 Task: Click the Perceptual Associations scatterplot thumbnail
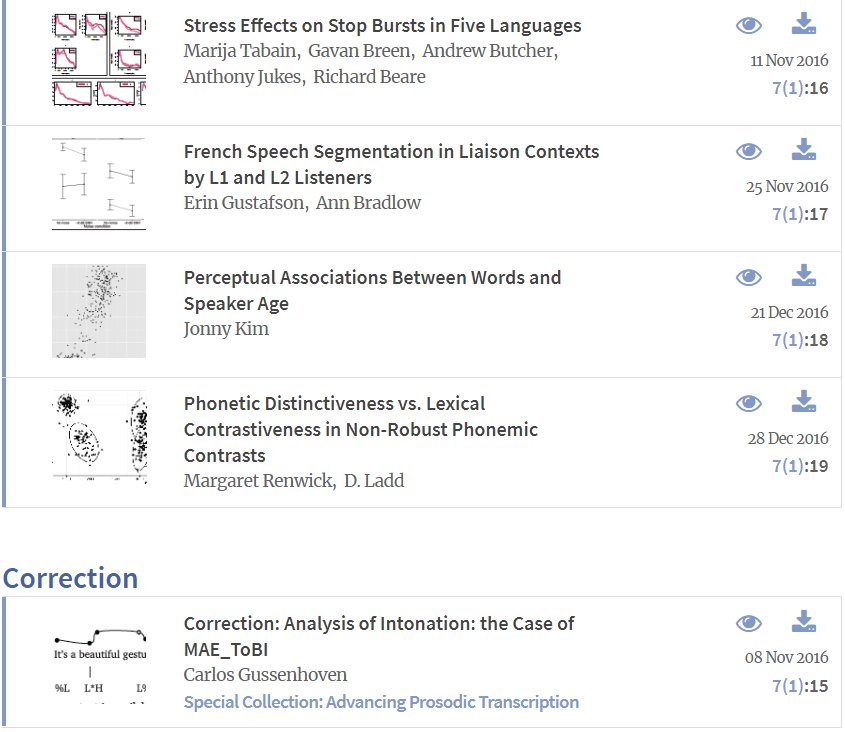99,311
